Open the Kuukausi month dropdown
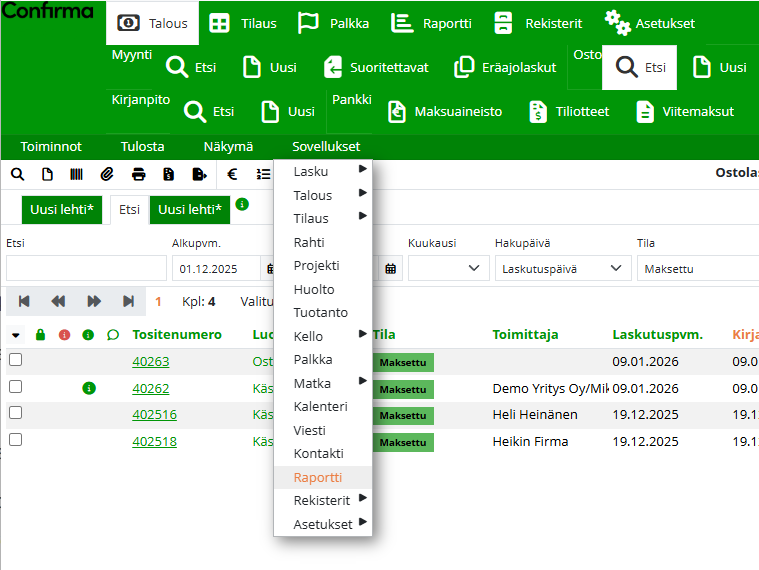The width and height of the screenshot is (759, 570). (x=447, y=268)
